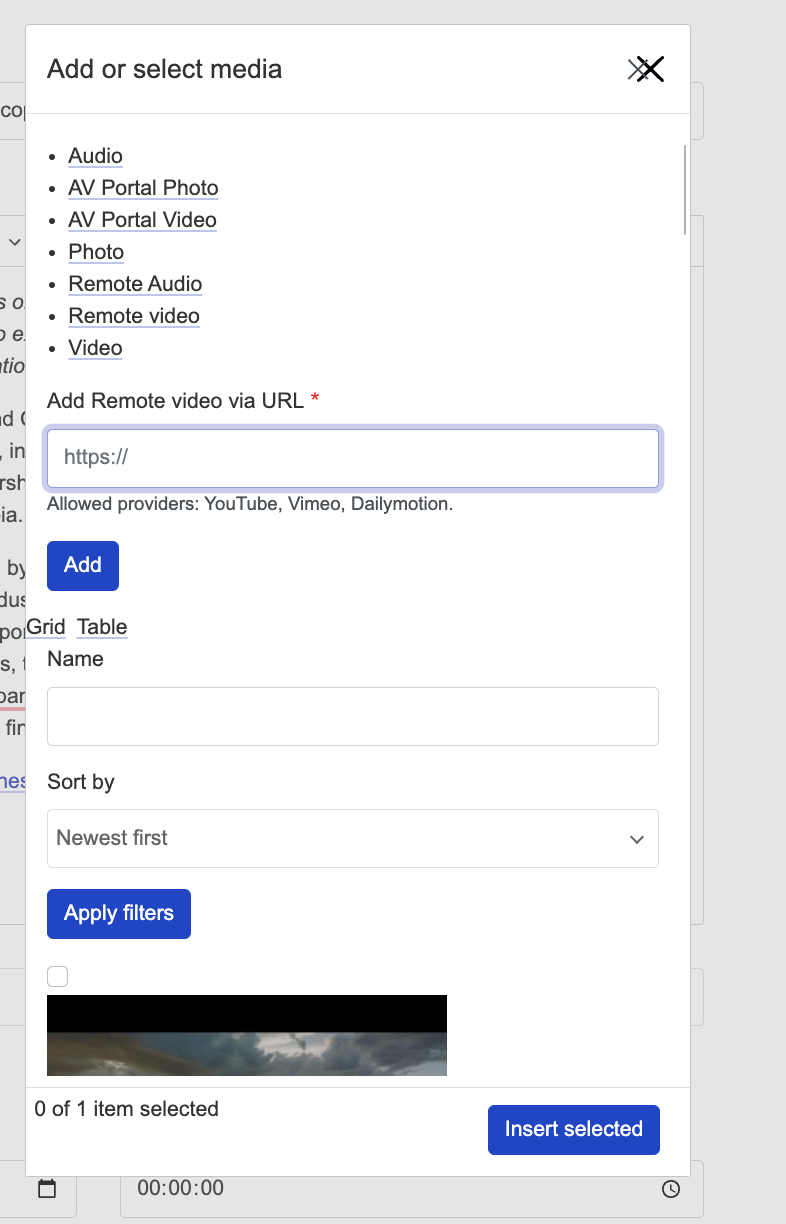Switch to Table view
Image resolution: width=786 pixels, height=1224 pixels.
click(x=102, y=627)
